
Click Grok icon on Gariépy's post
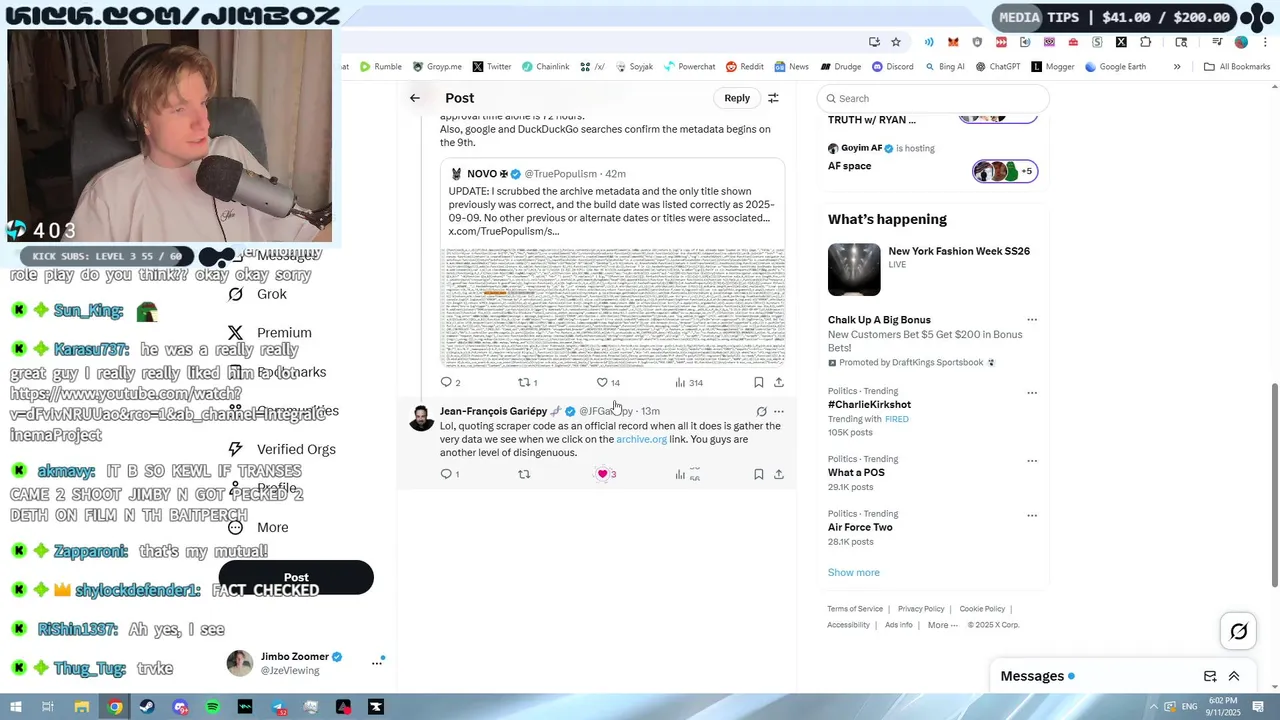(761, 411)
